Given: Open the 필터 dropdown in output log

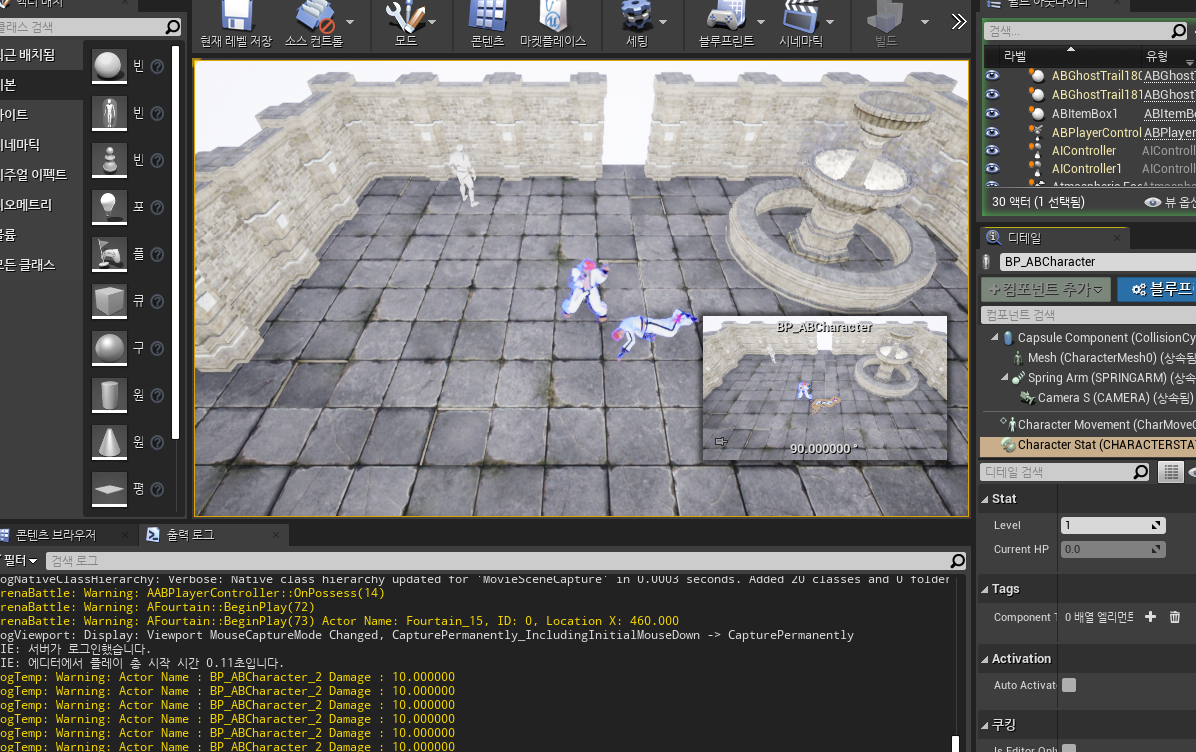Looking at the screenshot, I should coord(20,561).
